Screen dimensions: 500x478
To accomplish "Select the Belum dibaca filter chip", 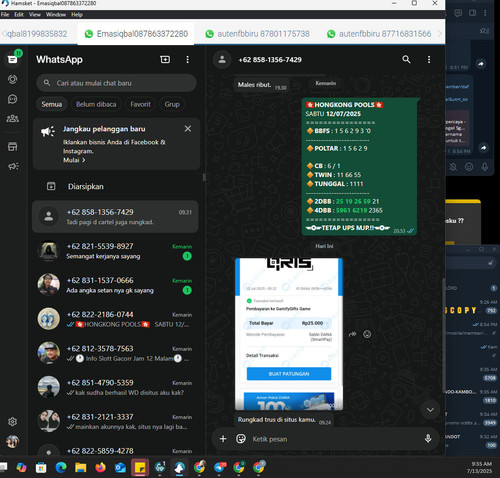I will pyautogui.click(x=96, y=104).
